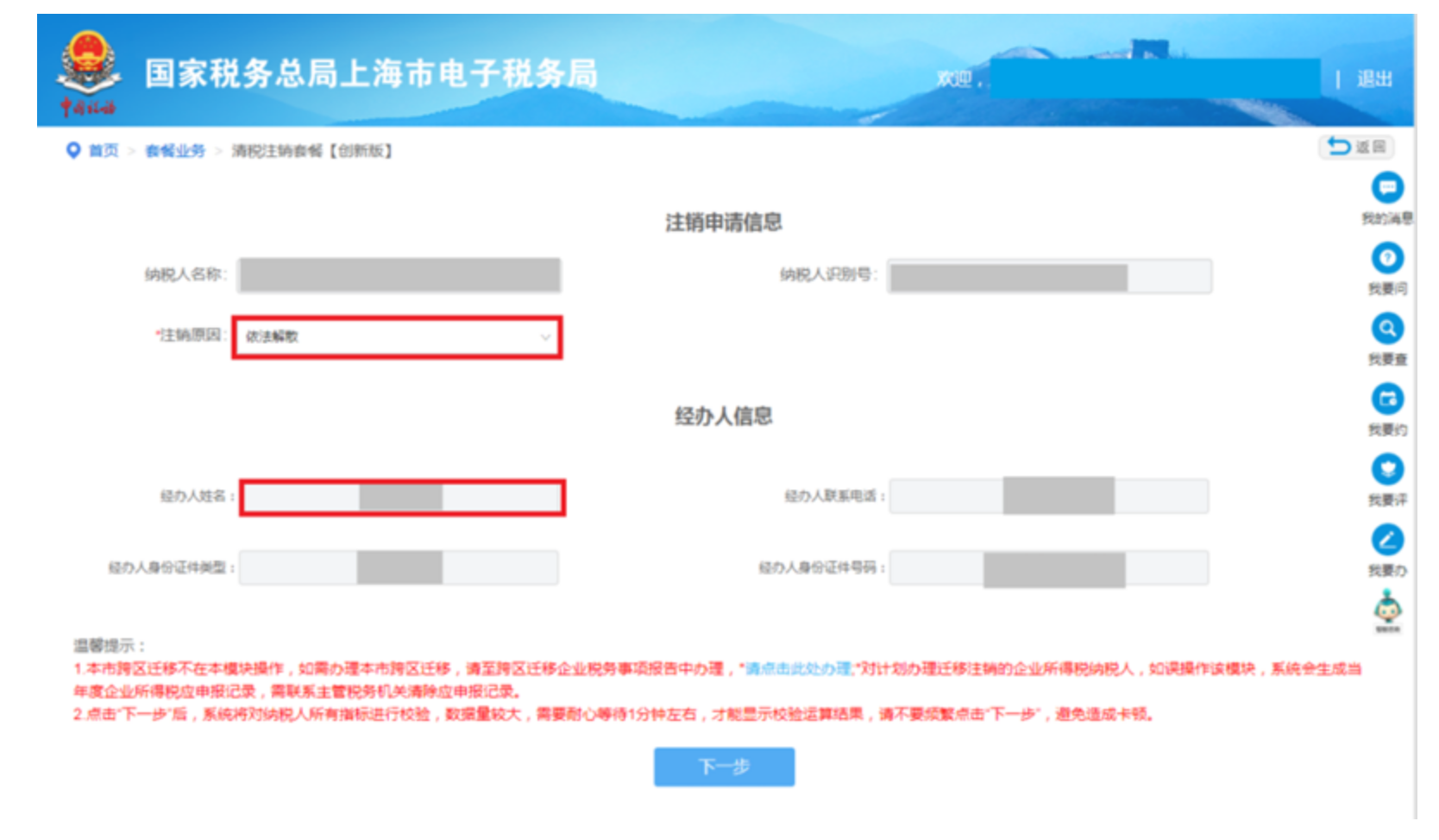This screenshot has height=840, width=1439.
Task: Click the 国家税务总局上海市电子税务局 title
Action: (x=371, y=74)
